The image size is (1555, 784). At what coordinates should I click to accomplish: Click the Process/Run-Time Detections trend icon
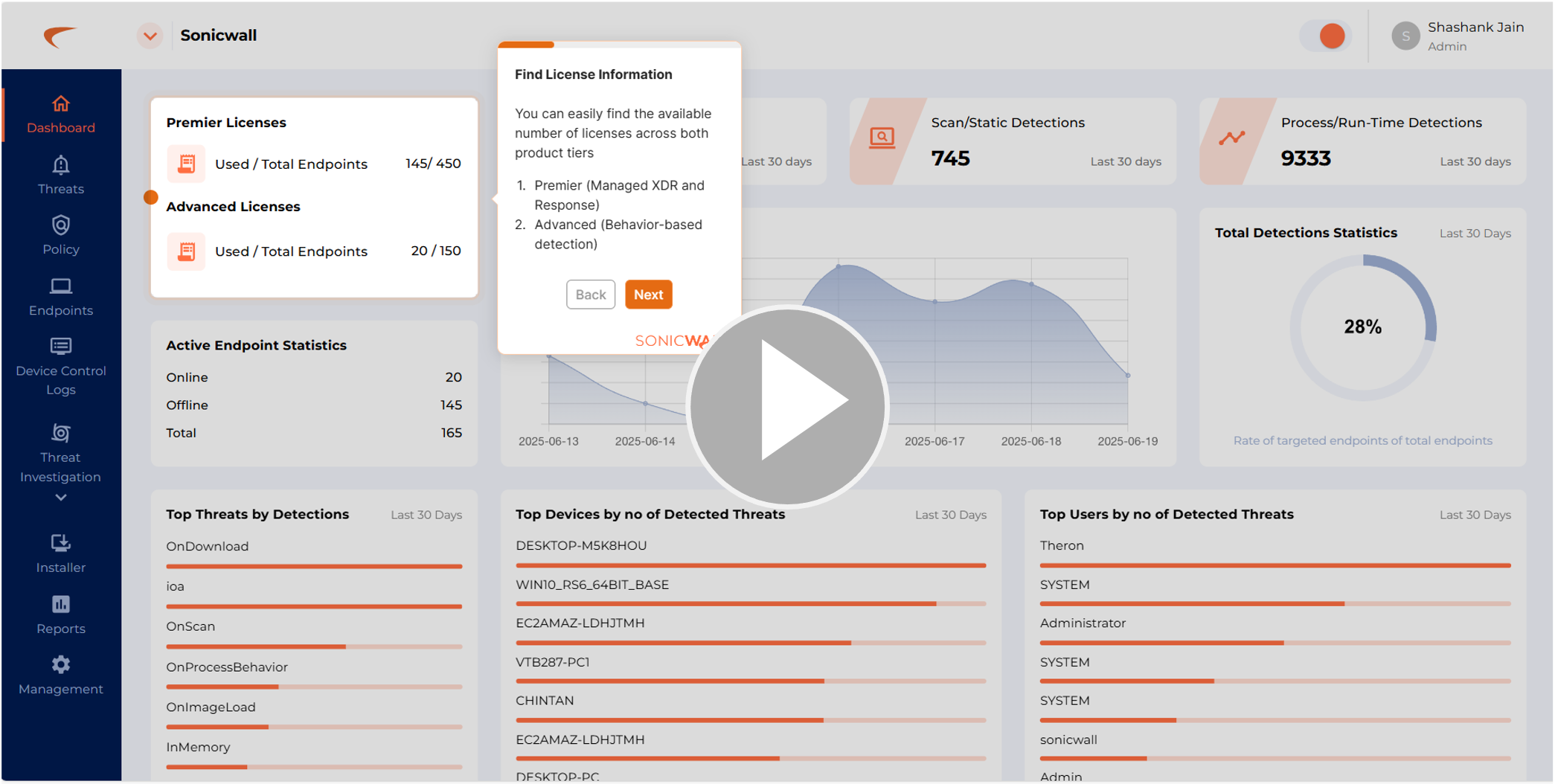[1231, 138]
